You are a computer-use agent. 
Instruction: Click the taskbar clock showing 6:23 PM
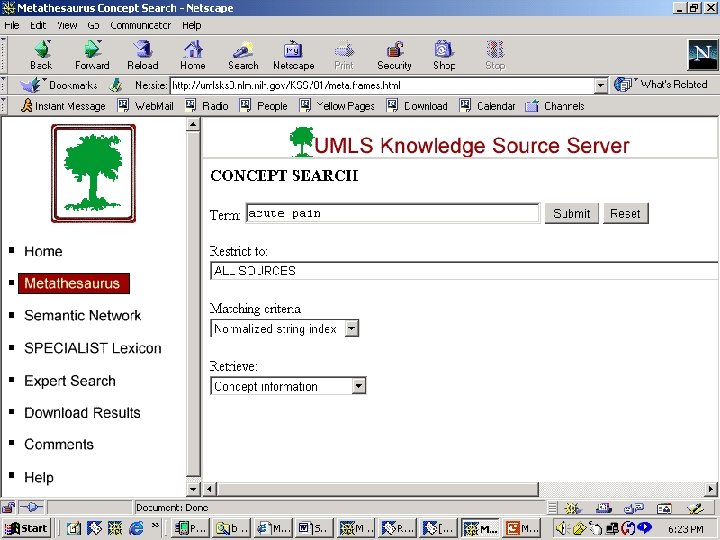pos(685,529)
